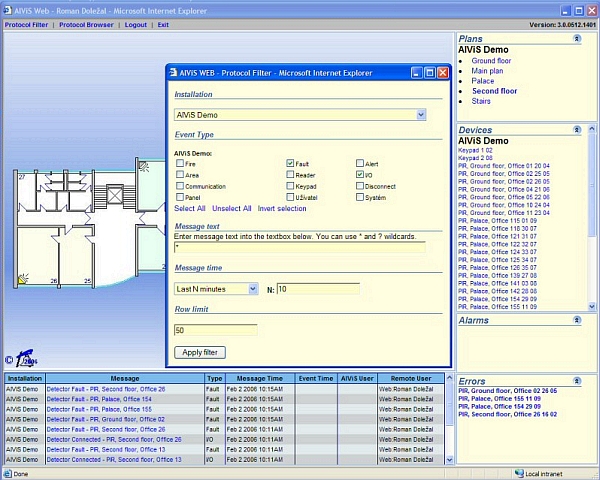The width and height of the screenshot is (600, 480).
Task: Select device Keypad 1 02
Action: coord(475,150)
